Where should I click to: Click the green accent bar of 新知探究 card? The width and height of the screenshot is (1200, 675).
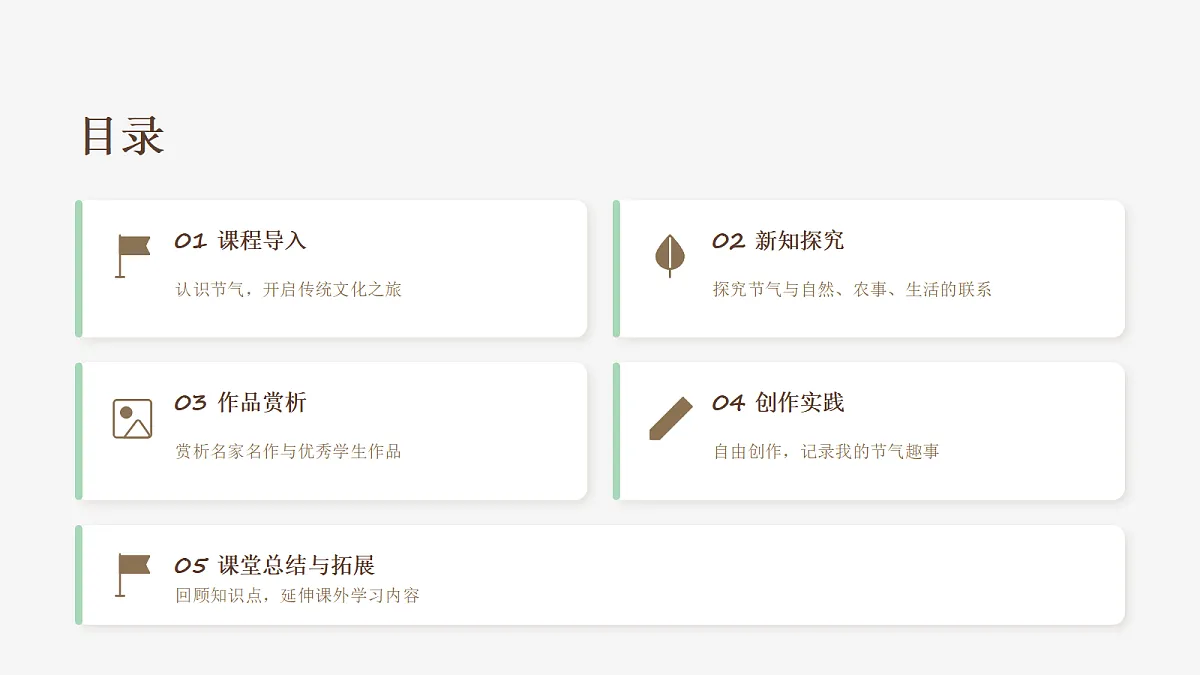(617, 269)
